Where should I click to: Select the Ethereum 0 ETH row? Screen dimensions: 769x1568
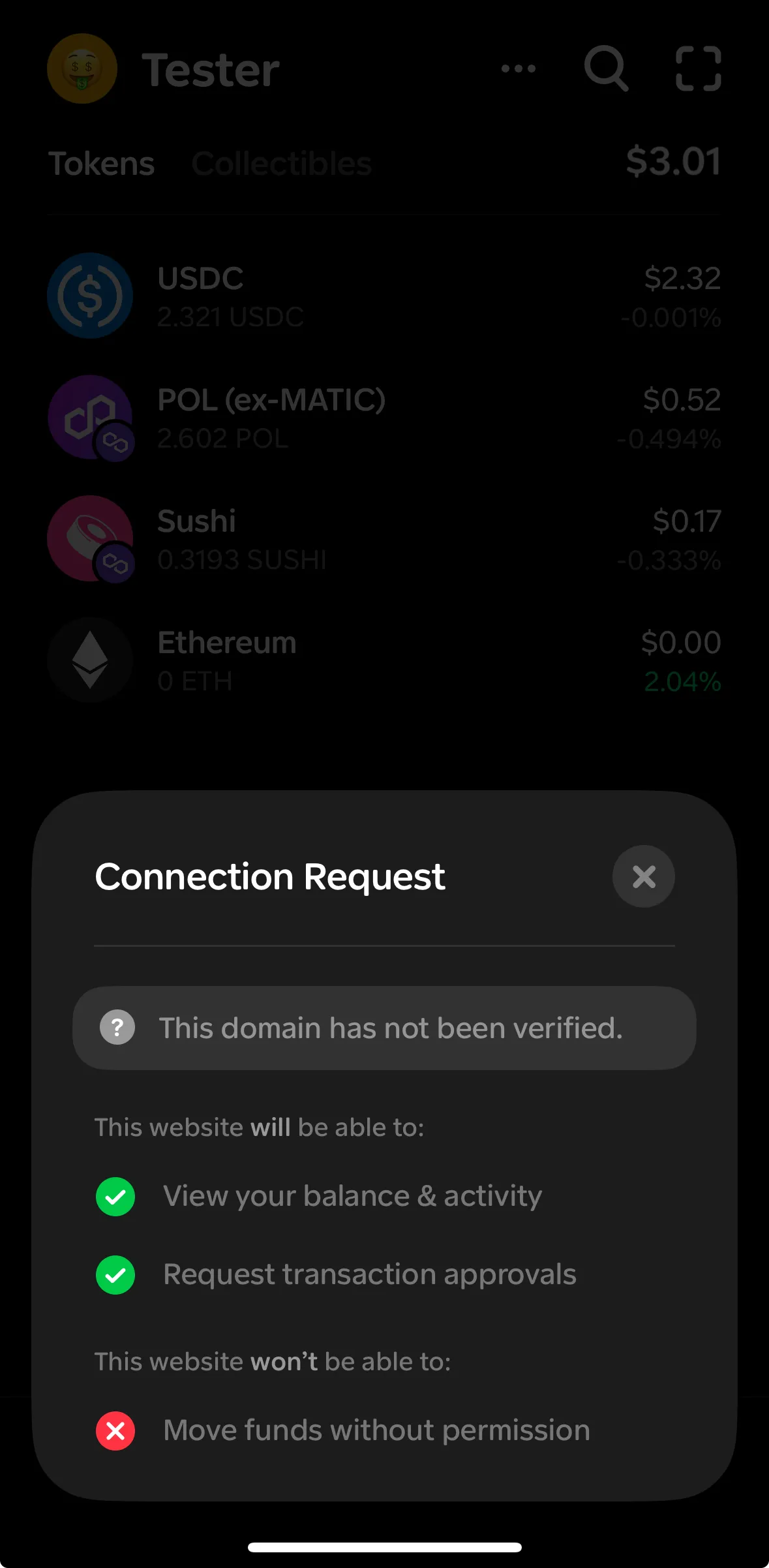pyautogui.click(x=384, y=661)
